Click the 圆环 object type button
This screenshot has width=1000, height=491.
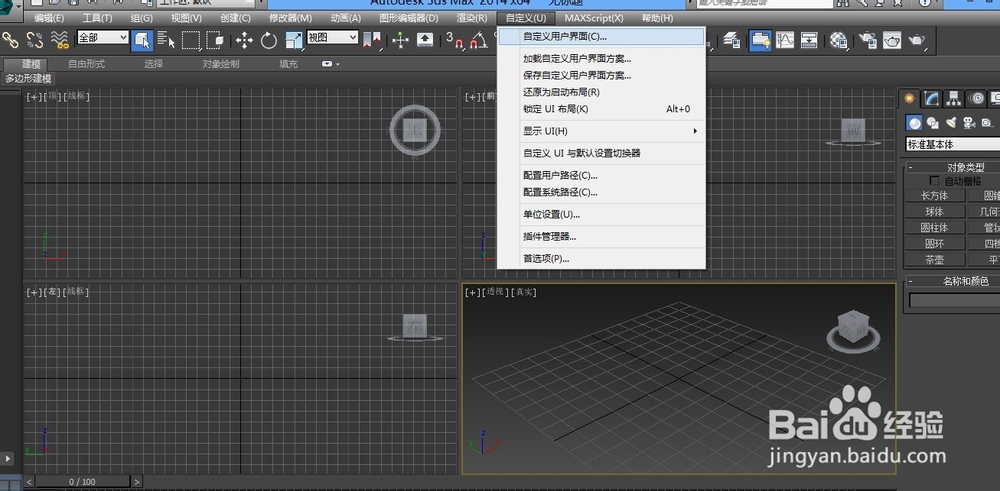coord(934,244)
